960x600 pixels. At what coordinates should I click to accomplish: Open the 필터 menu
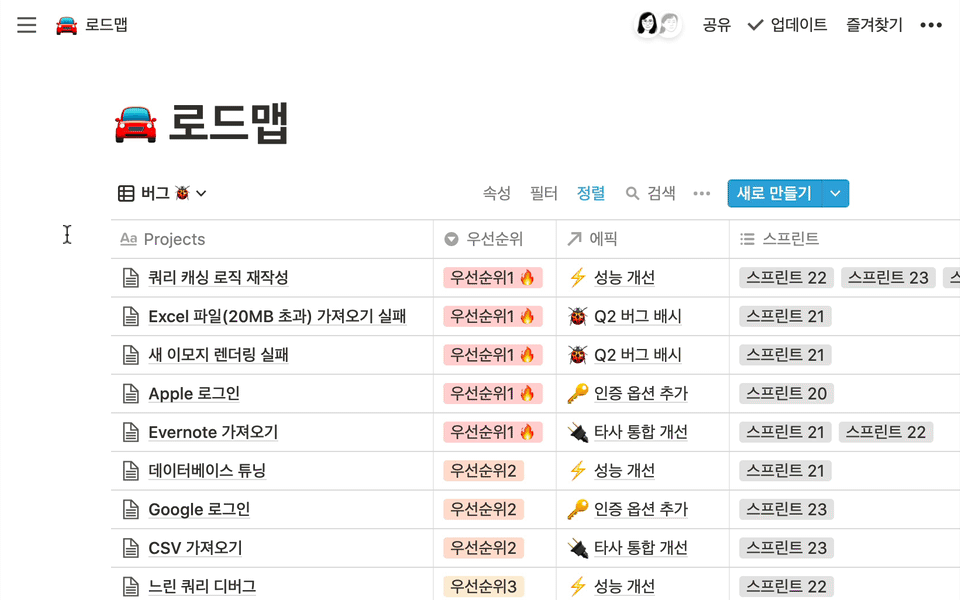(543, 194)
